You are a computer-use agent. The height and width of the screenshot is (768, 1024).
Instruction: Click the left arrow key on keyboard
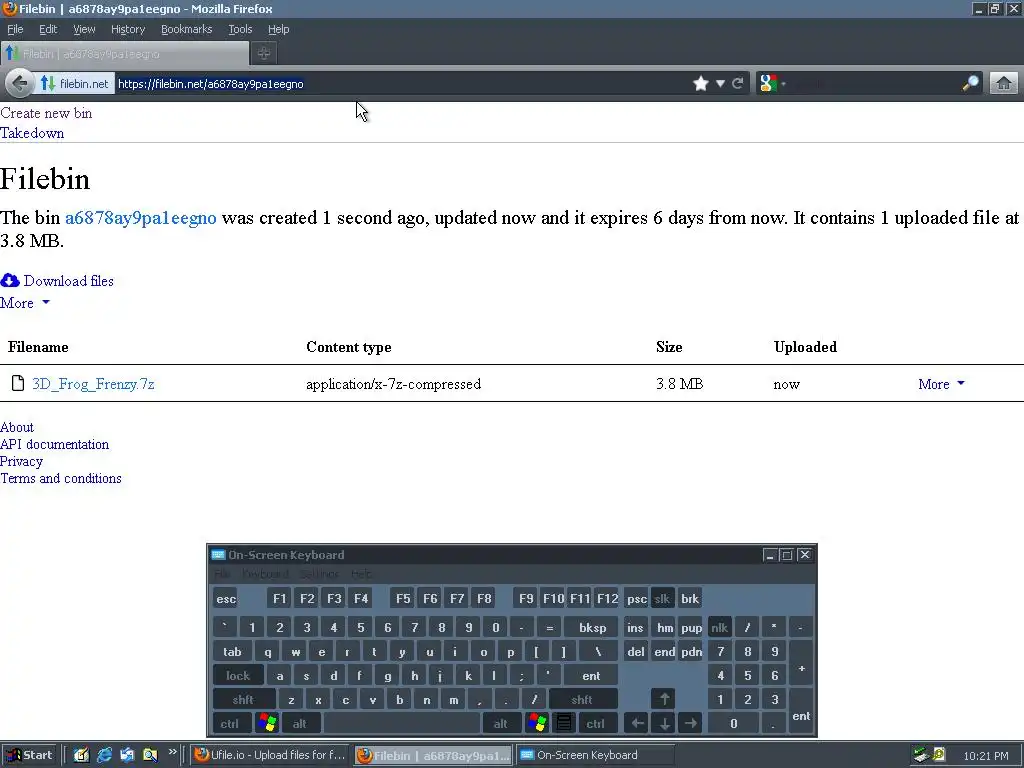(x=637, y=723)
